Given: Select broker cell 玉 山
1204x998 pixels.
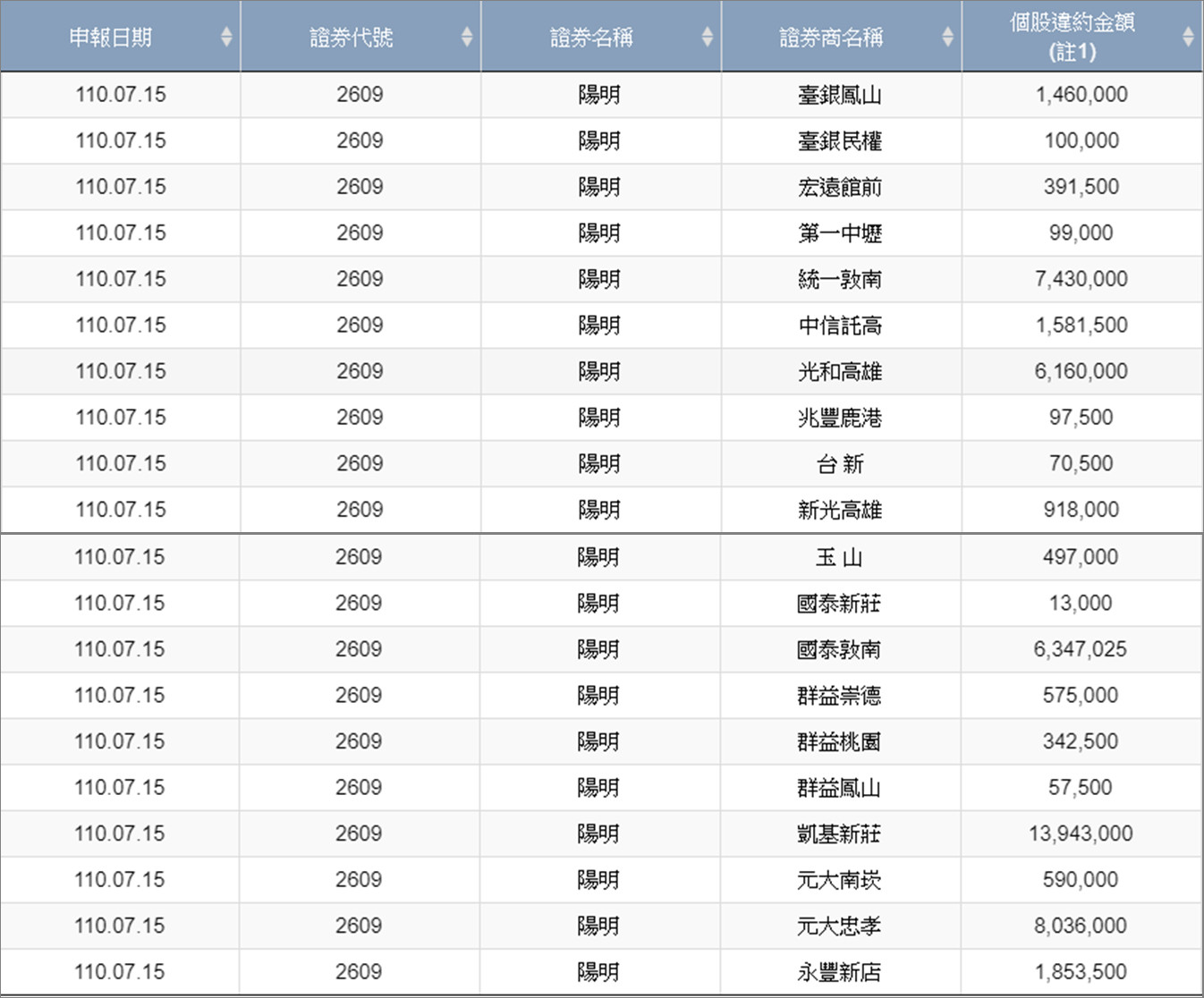Looking at the screenshot, I should tap(839, 557).
